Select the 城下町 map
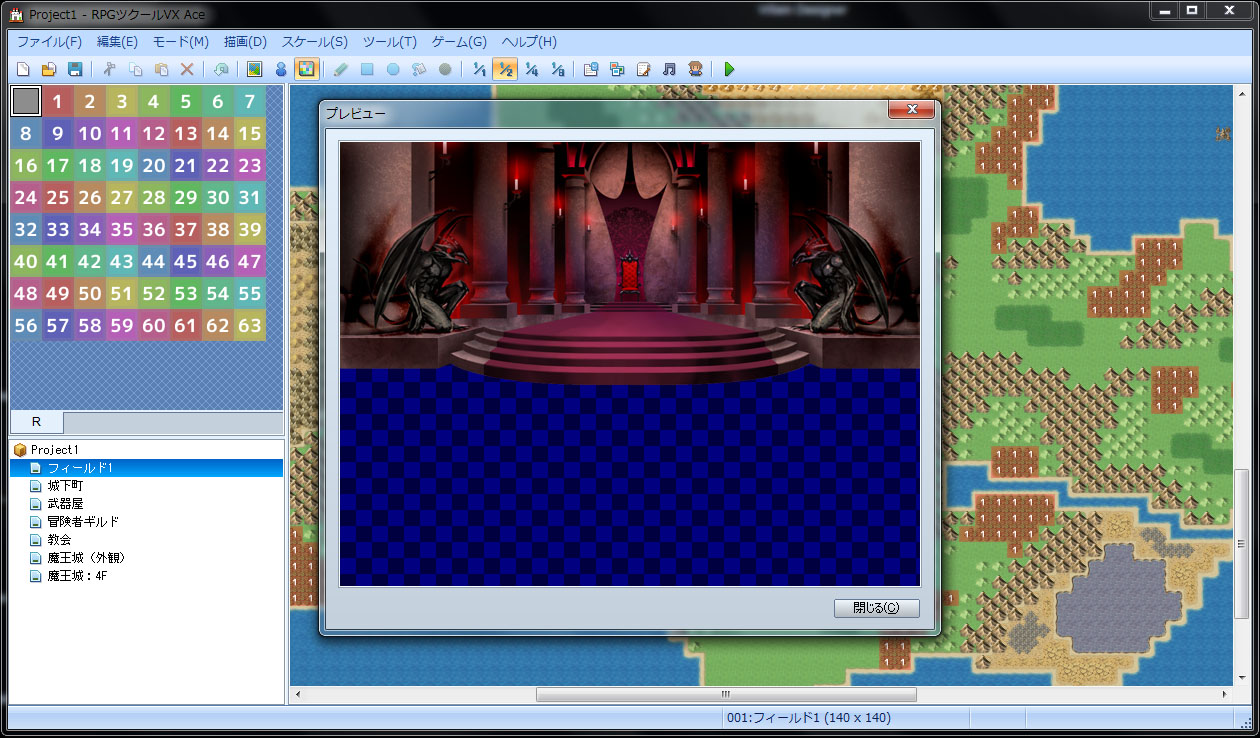The height and width of the screenshot is (738, 1260). click(x=66, y=486)
